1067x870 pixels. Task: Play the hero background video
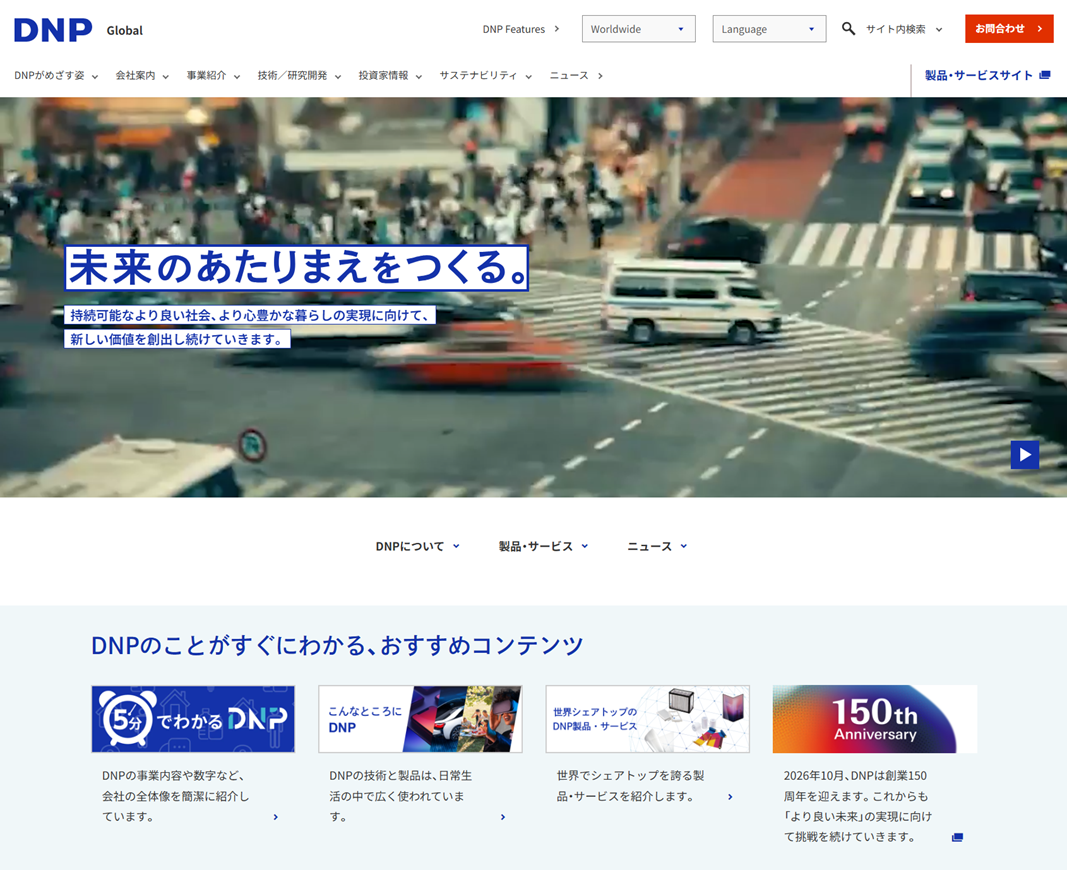[1024, 455]
